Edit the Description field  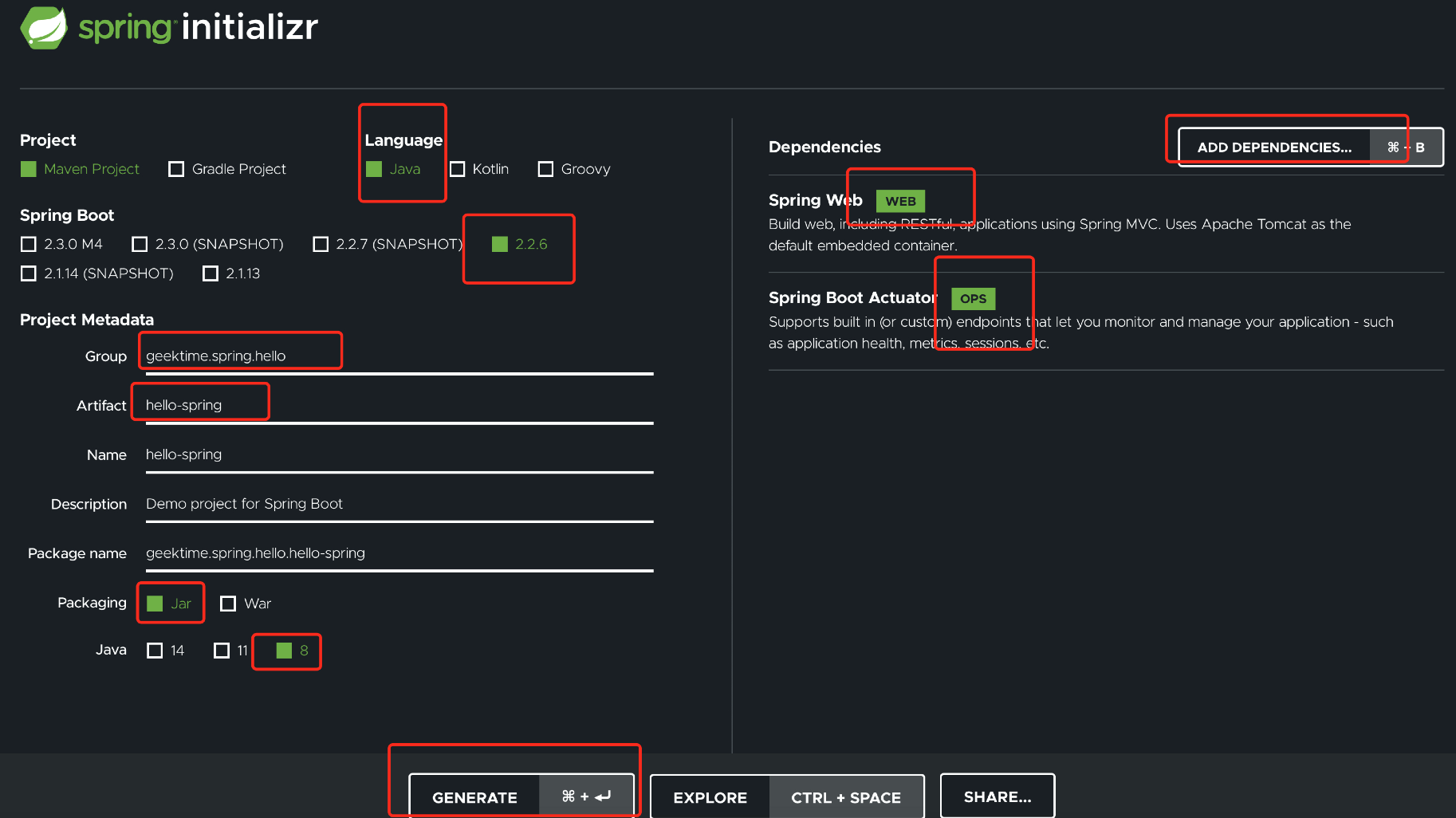[399, 505]
